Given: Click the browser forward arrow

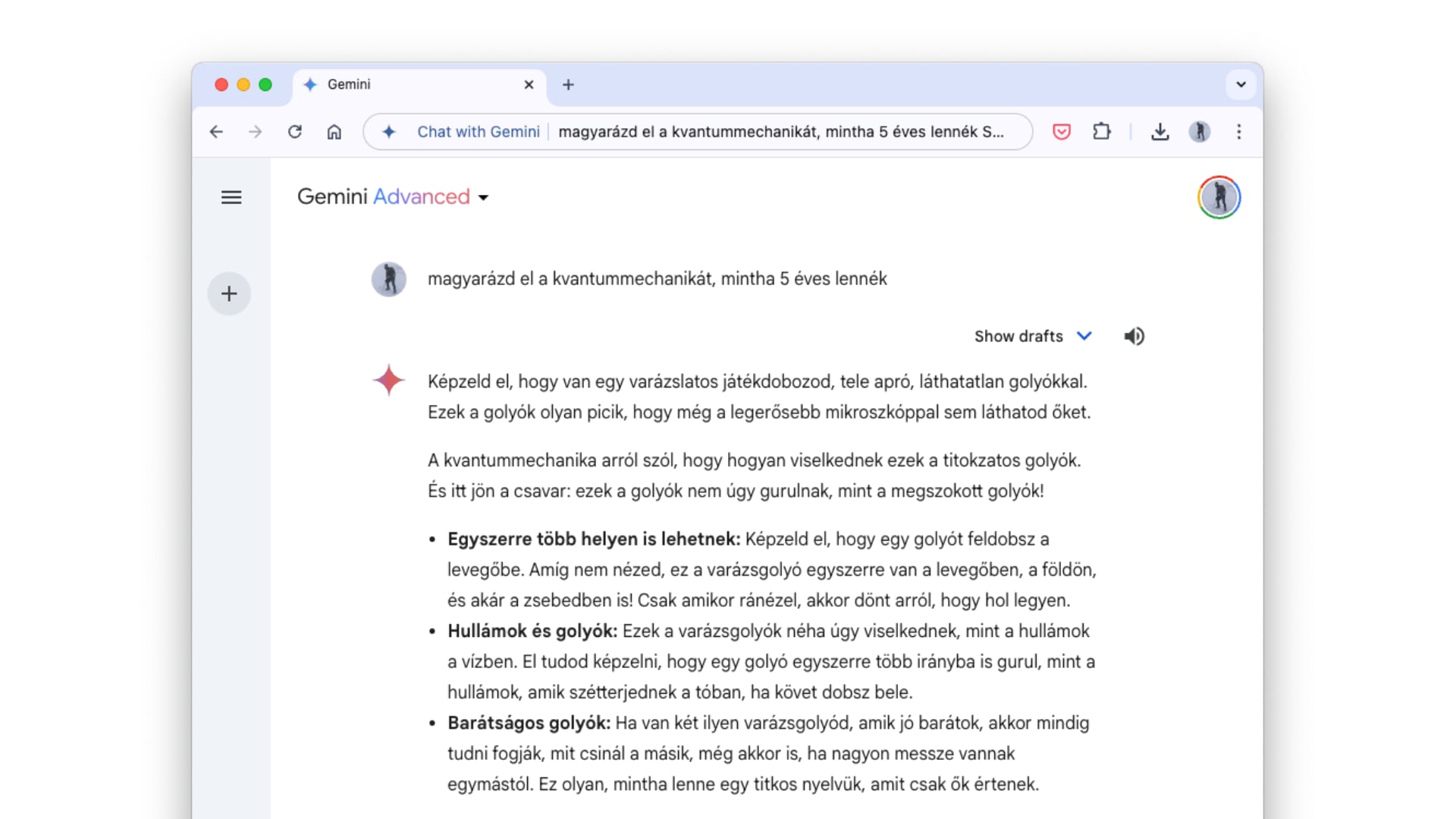Looking at the screenshot, I should coord(256,132).
